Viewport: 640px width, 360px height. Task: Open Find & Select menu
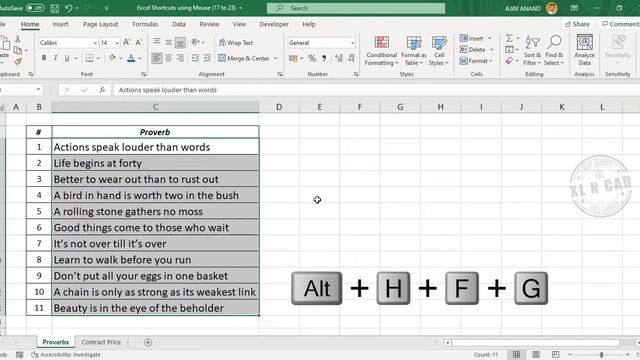(x=554, y=51)
